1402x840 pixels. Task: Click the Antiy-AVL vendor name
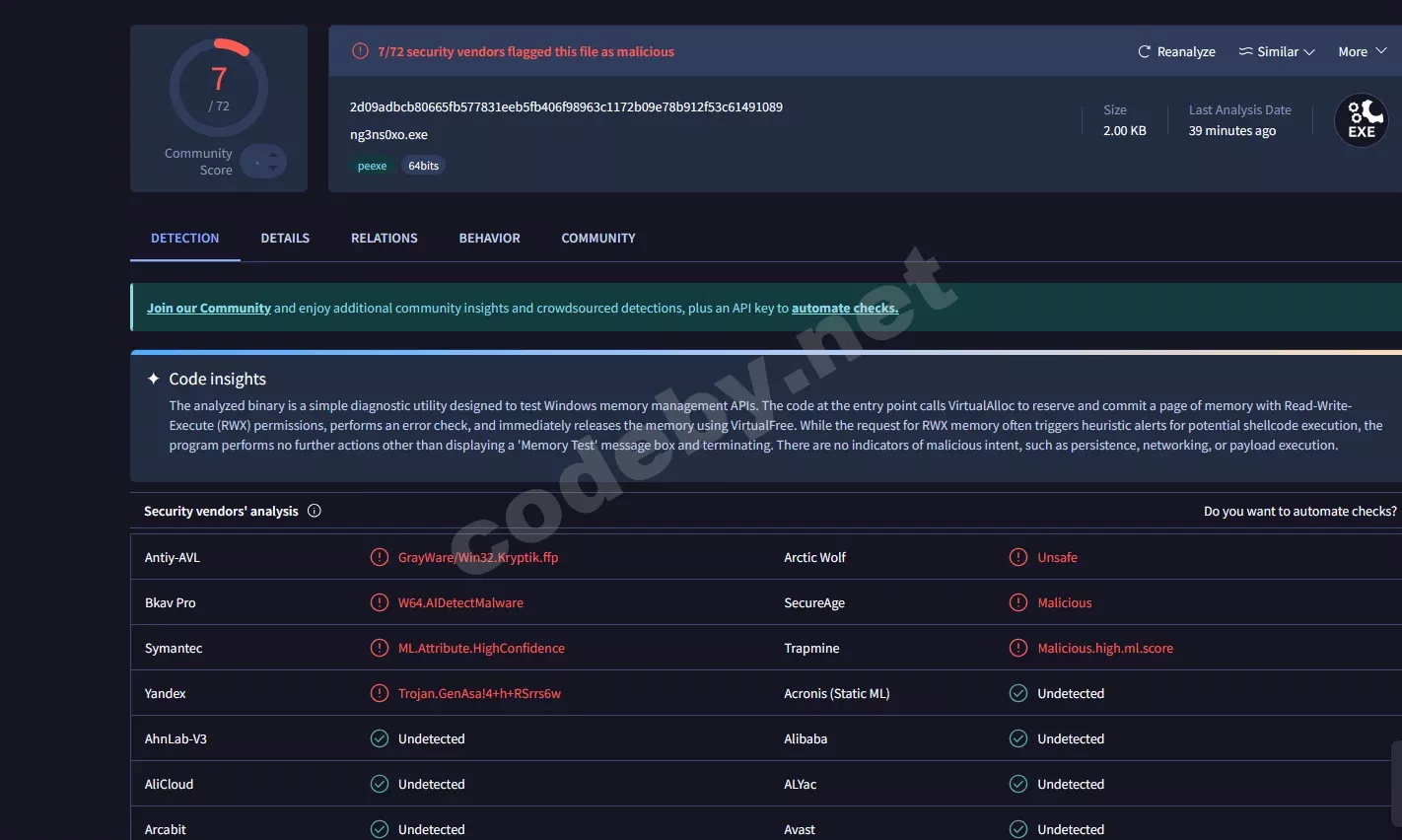(x=173, y=557)
